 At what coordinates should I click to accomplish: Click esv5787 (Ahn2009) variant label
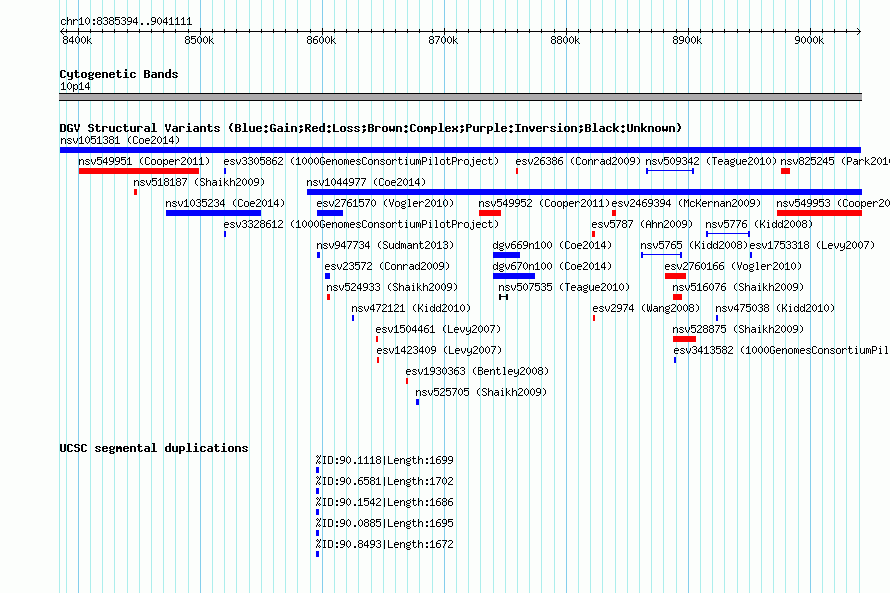click(x=642, y=224)
